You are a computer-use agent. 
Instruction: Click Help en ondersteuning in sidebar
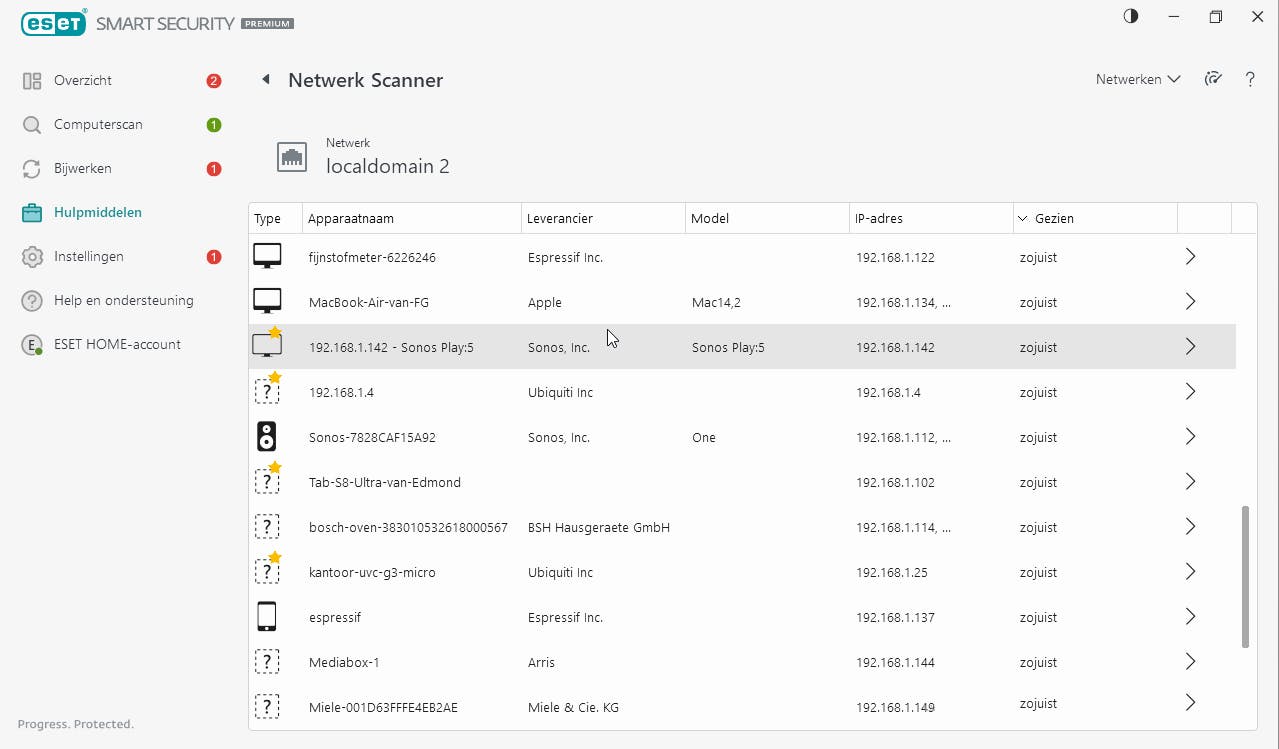pos(123,300)
